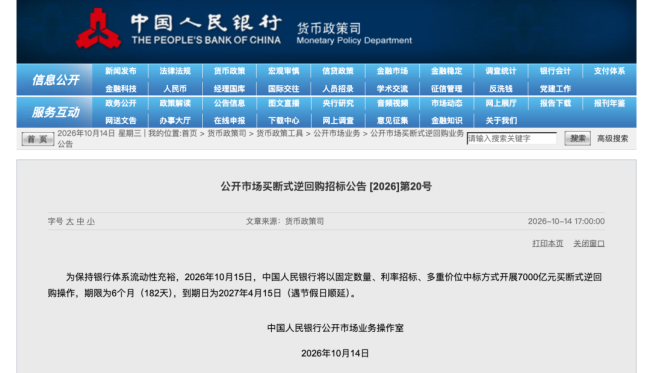This screenshot has width=650, height=373.
Task: Open the 网送文告 link
Action: pyautogui.click(x=121, y=121)
